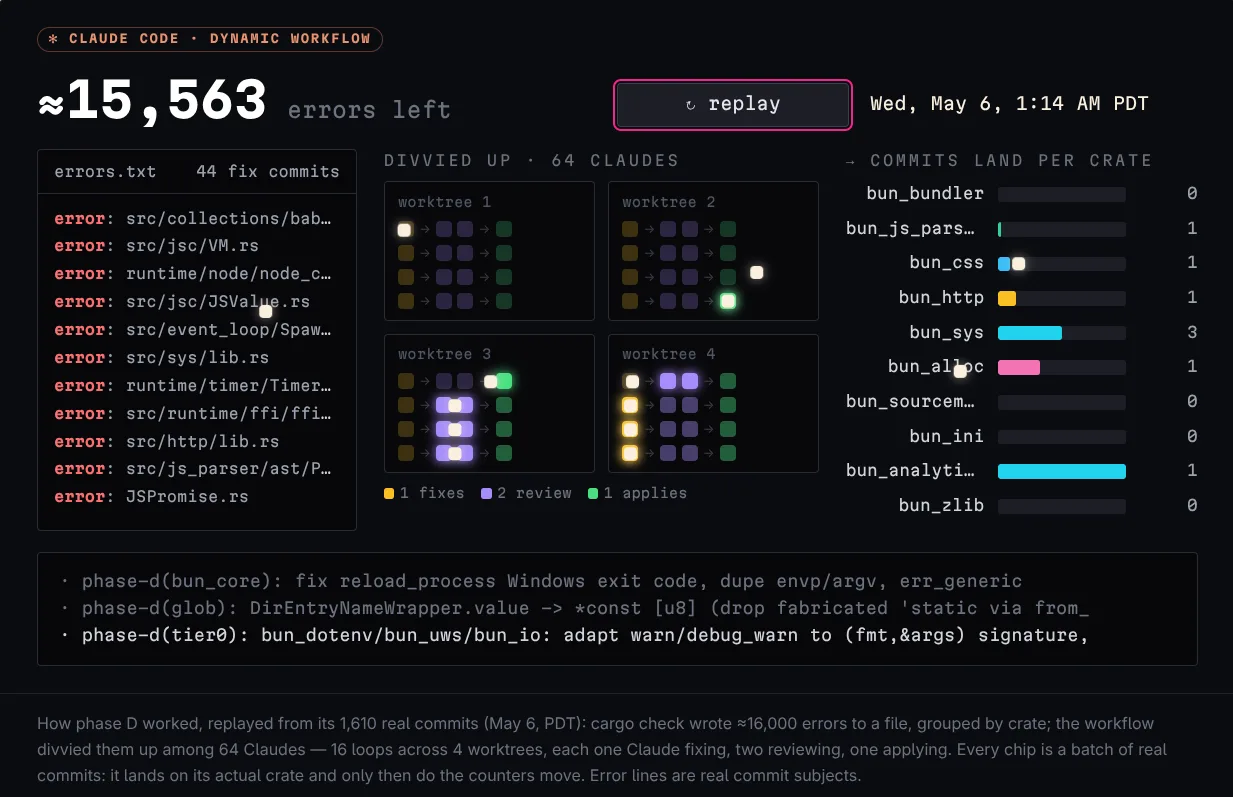The width and height of the screenshot is (1233, 797).
Task: Select error line runtime/node/node_c…
Action: click(193, 274)
